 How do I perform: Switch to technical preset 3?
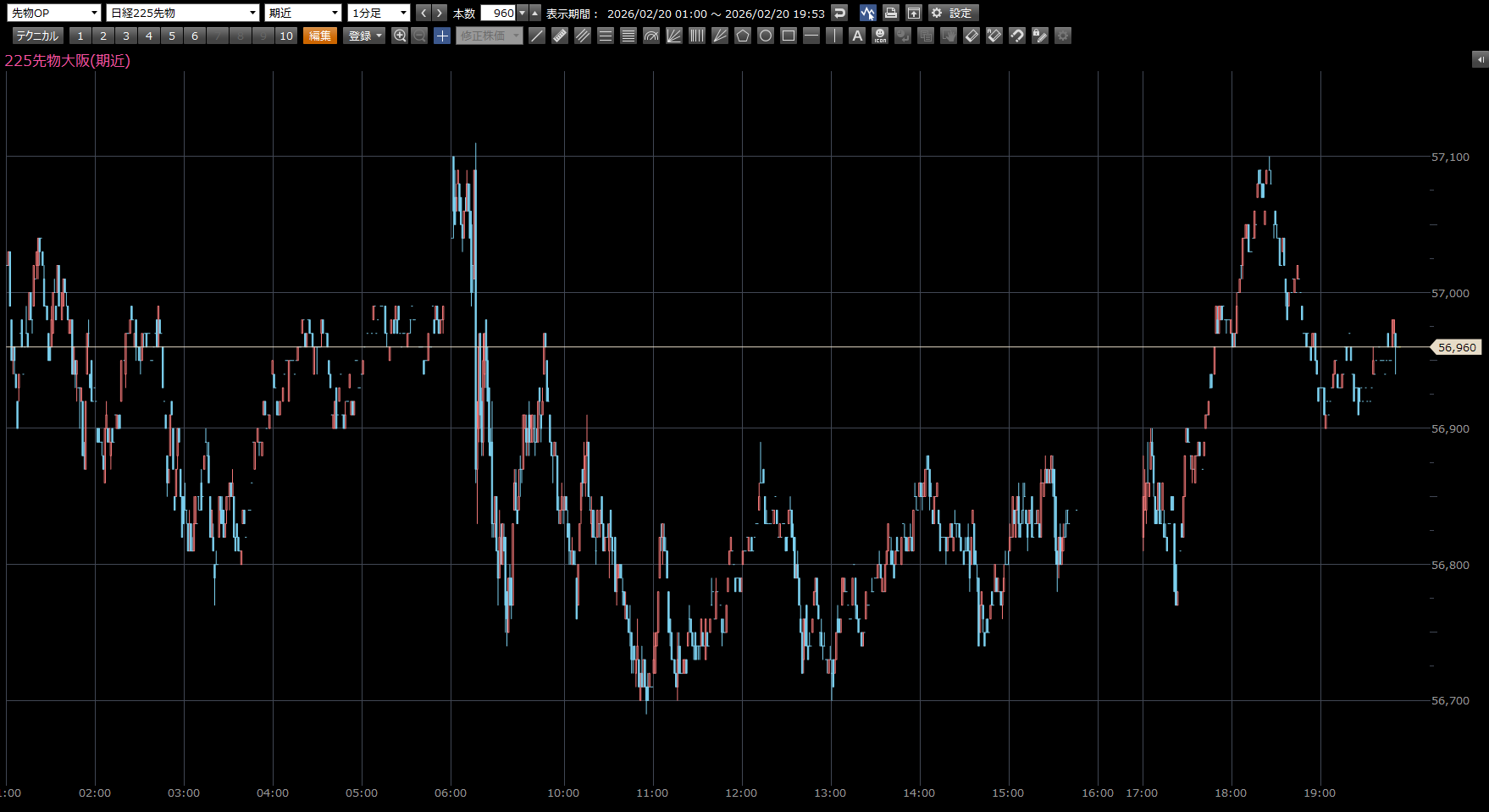tap(126, 36)
